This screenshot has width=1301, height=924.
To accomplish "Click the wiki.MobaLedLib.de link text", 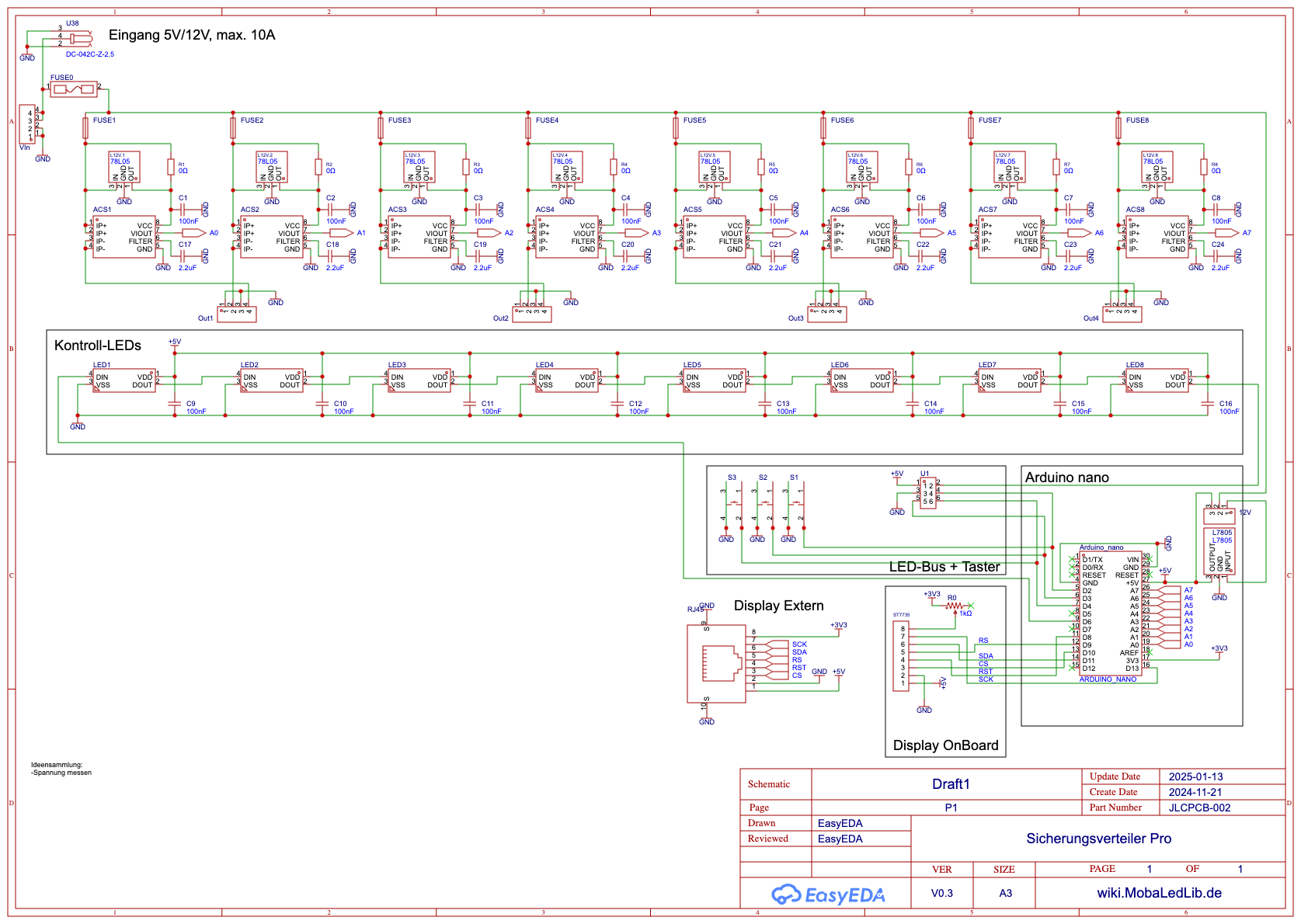I will (x=1159, y=893).
